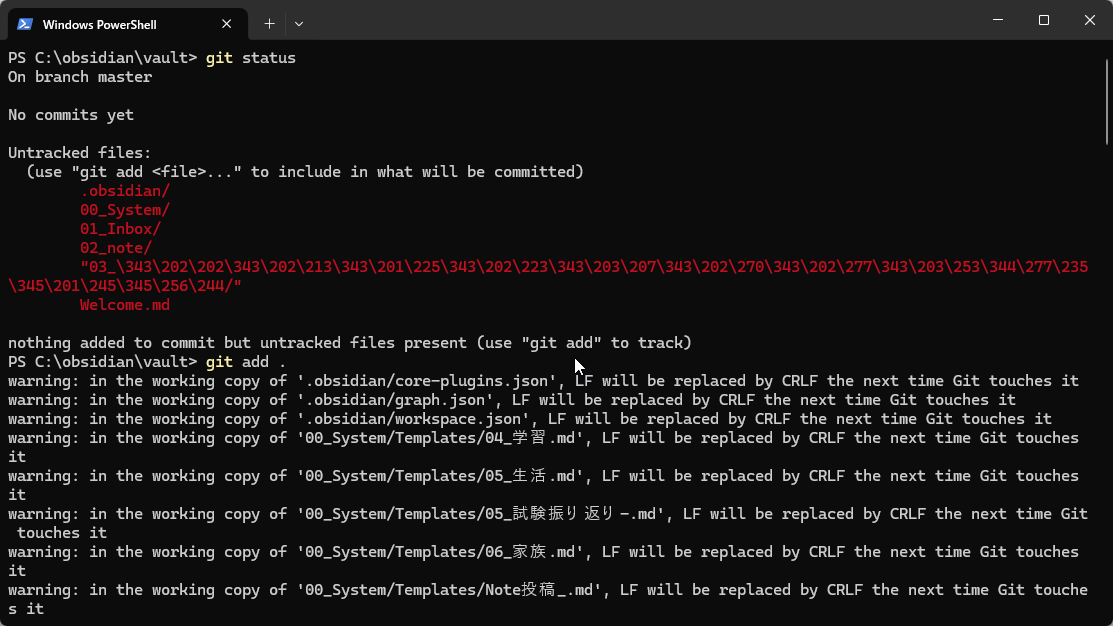Click the graph.json warning line

click(x=511, y=400)
